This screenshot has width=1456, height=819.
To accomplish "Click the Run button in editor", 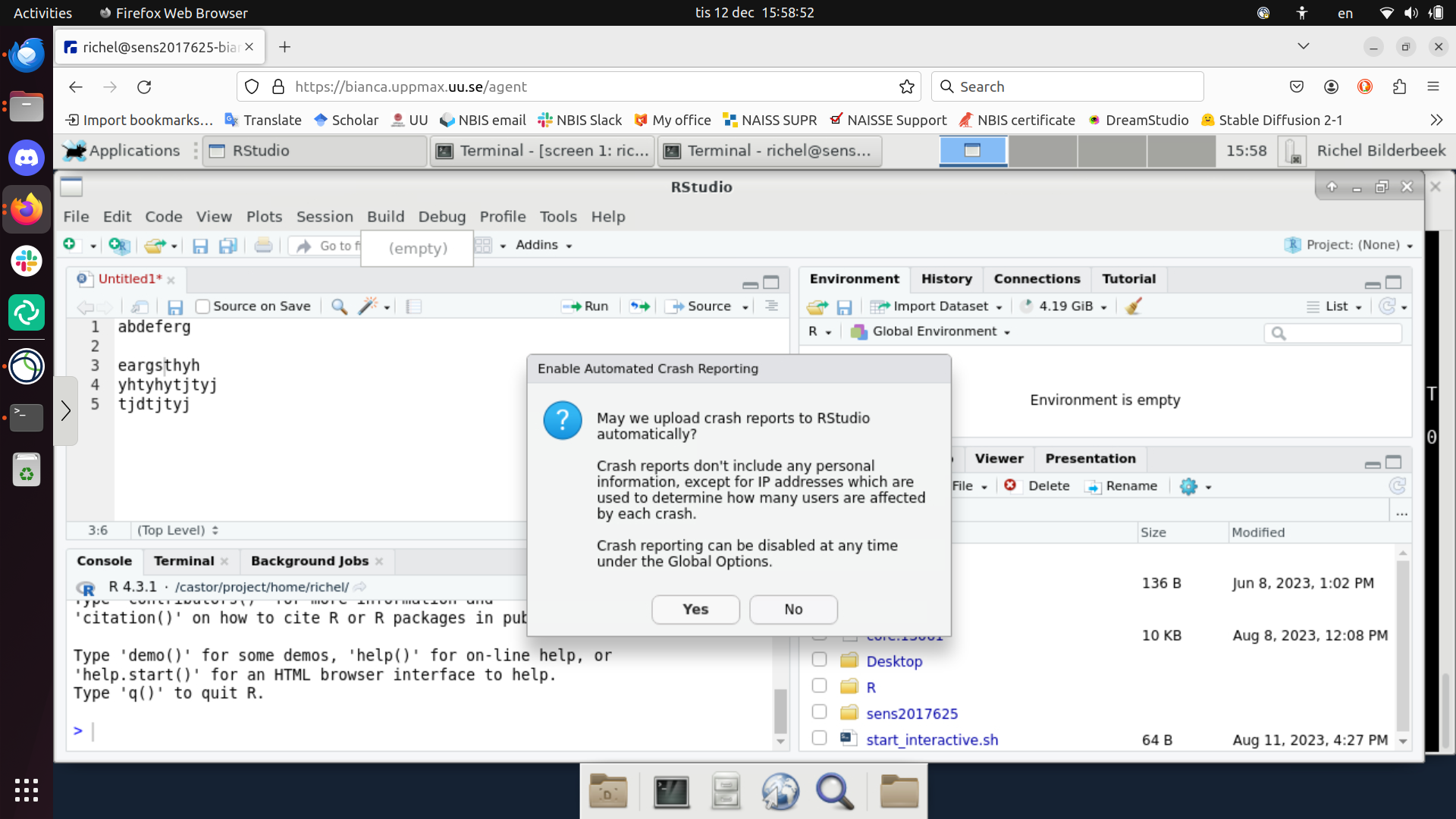I will click(x=585, y=306).
